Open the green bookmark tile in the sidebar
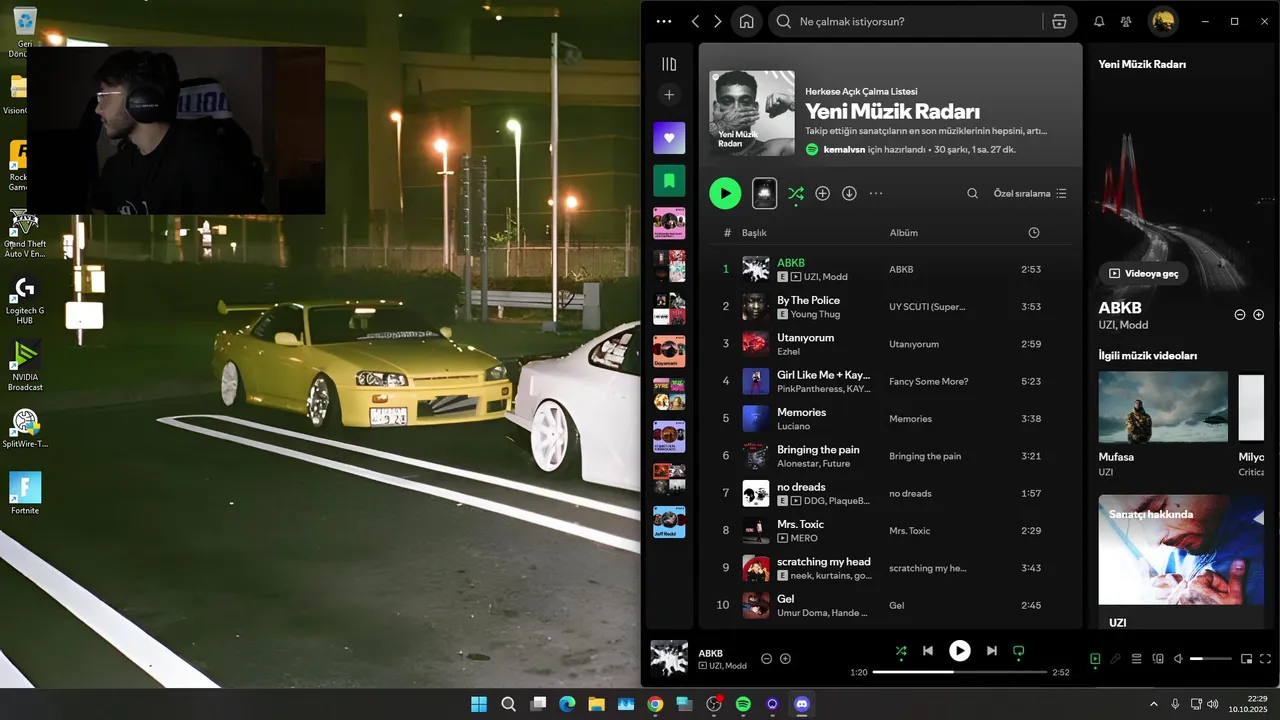1280x720 pixels. pos(669,181)
